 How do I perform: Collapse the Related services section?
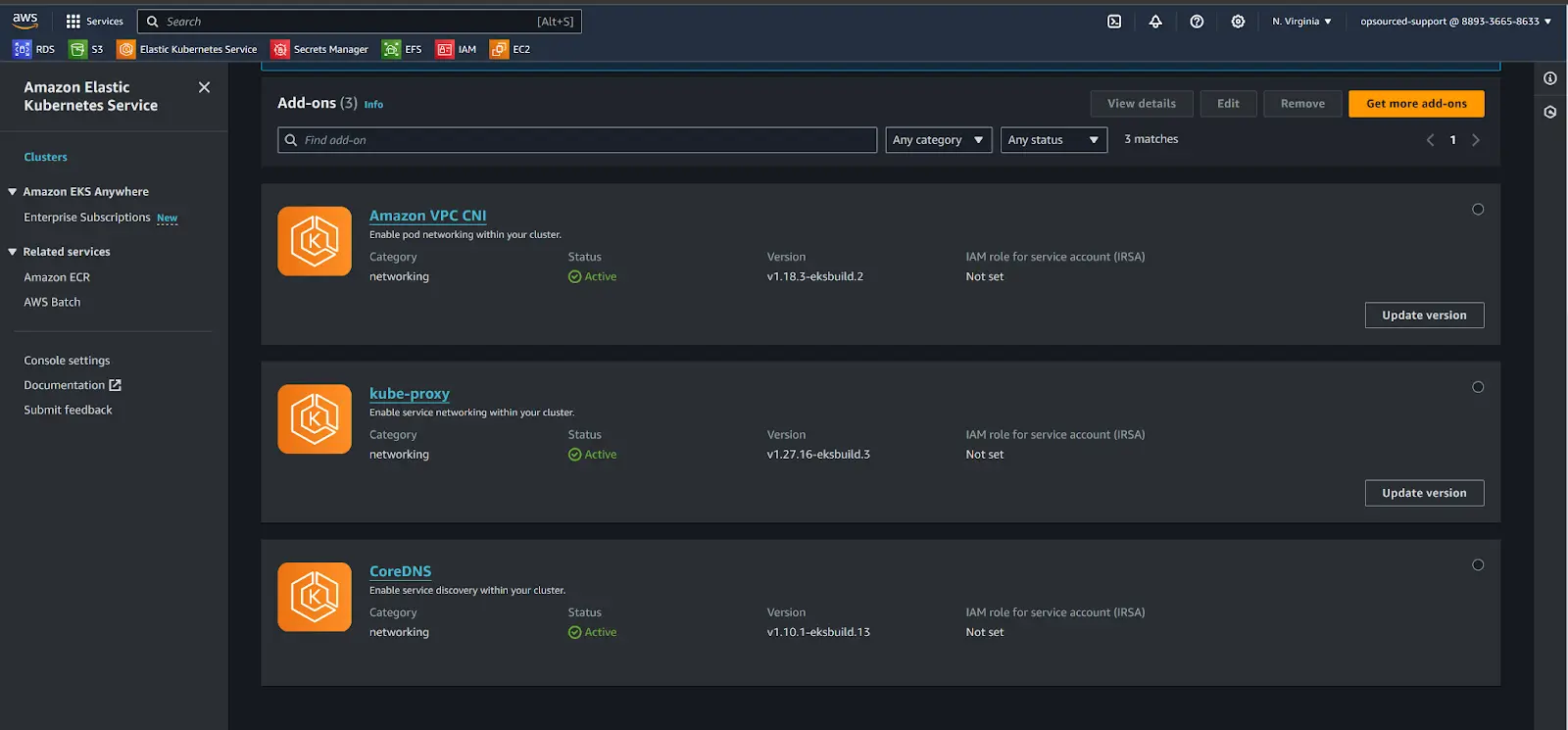pos(13,252)
